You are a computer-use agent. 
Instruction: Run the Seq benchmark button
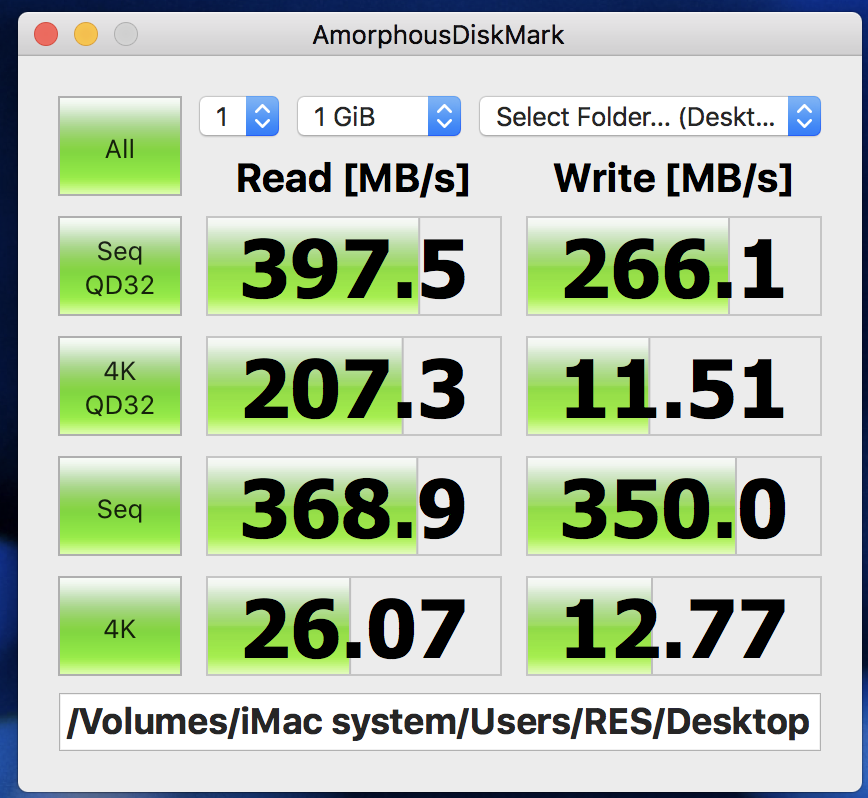pyautogui.click(x=120, y=506)
